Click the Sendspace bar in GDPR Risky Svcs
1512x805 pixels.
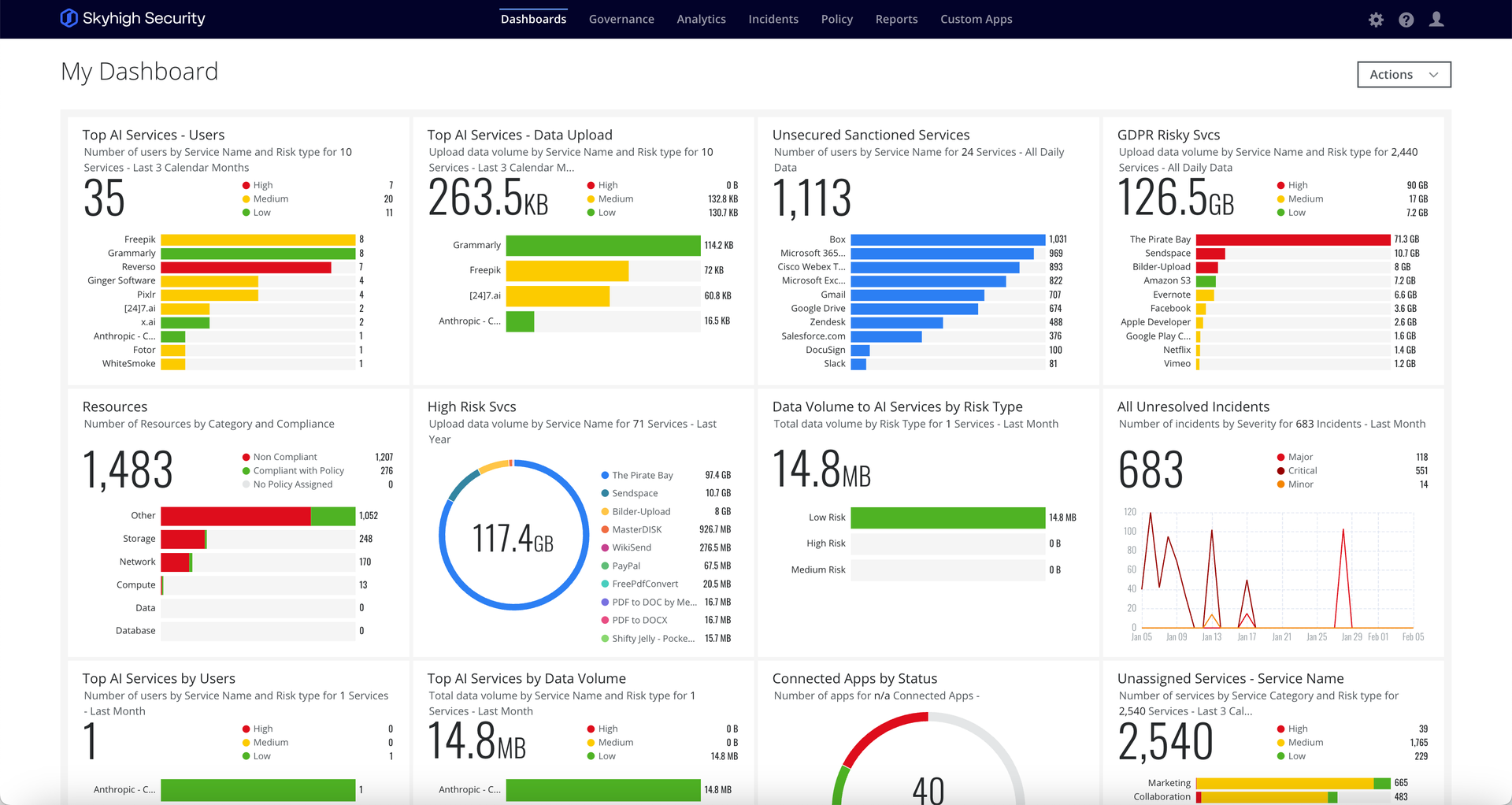pos(1210,254)
